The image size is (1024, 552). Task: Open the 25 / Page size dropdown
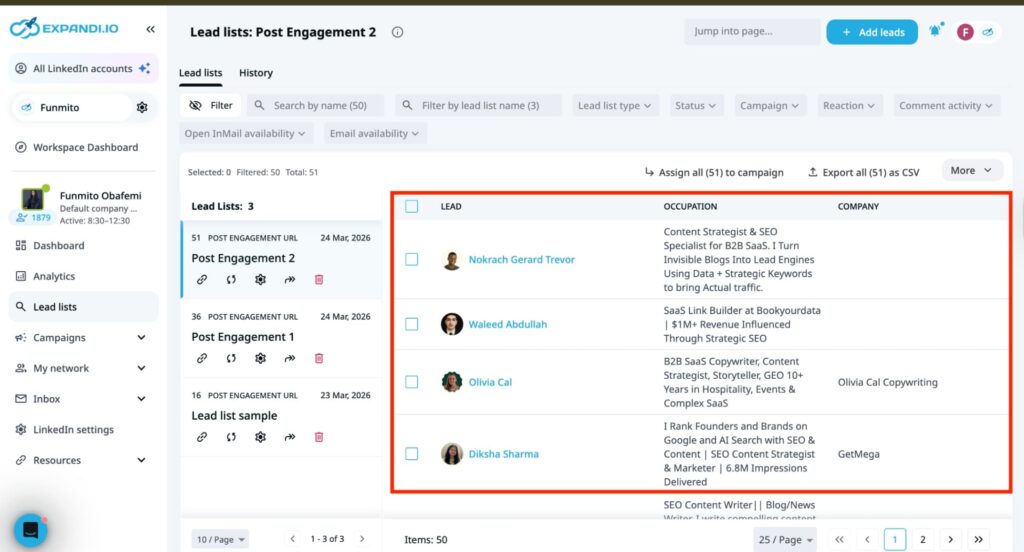pos(783,540)
